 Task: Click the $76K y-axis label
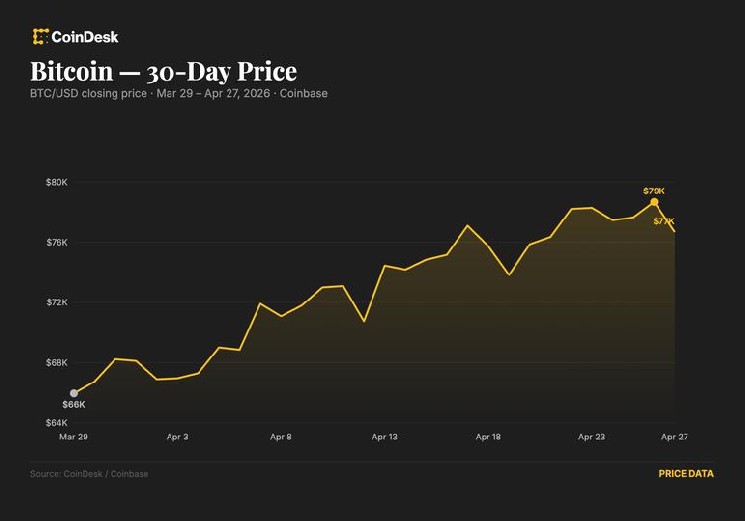[56, 242]
